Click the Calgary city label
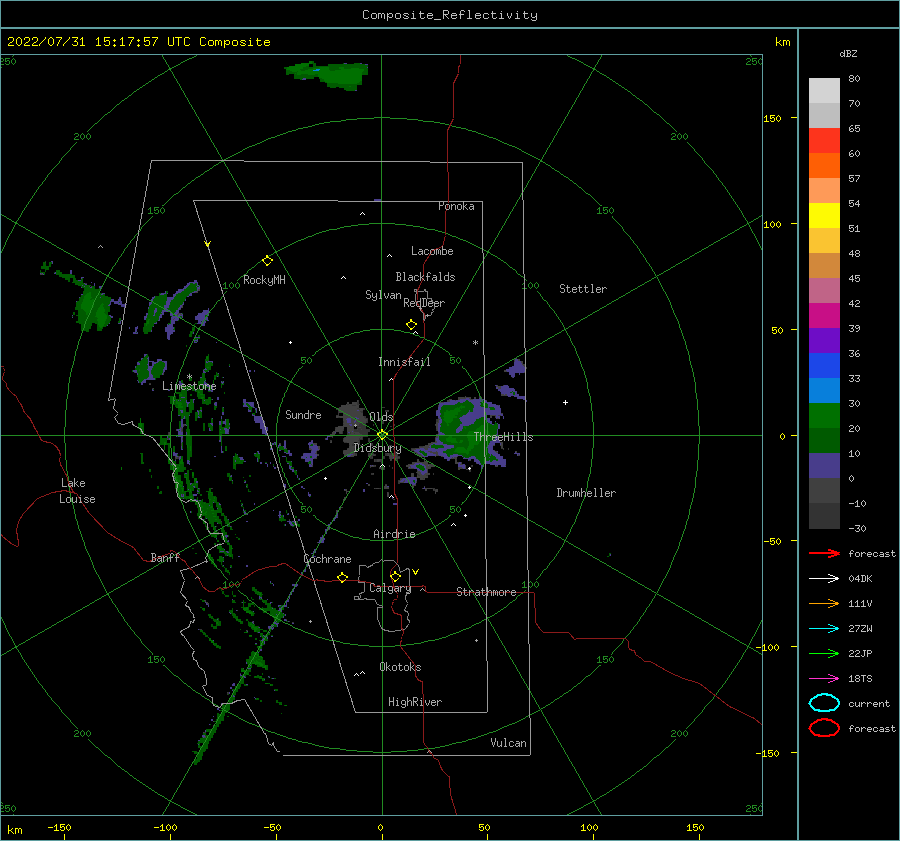900x841 pixels. (x=390, y=588)
